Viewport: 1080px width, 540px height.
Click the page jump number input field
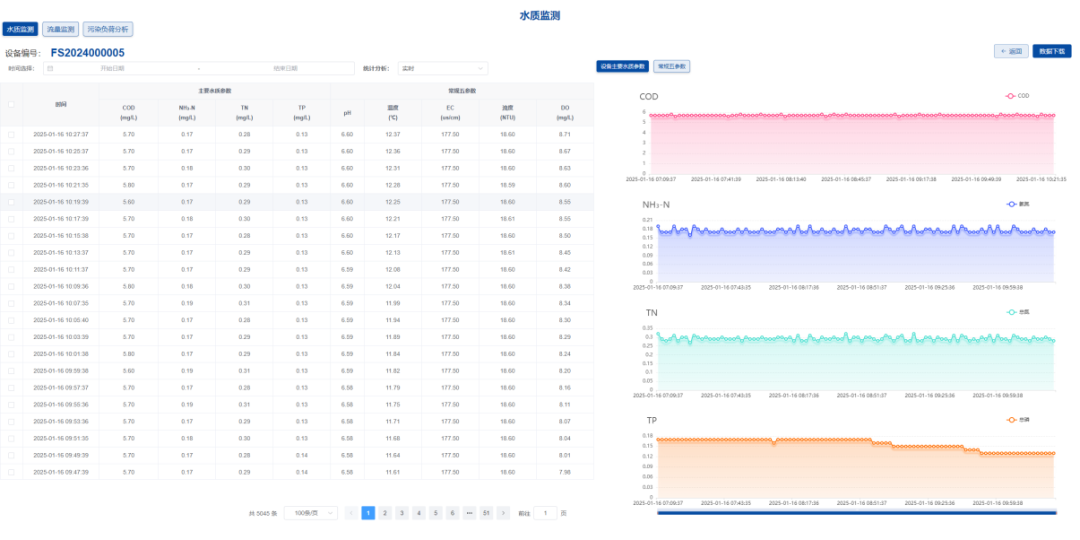click(545, 513)
